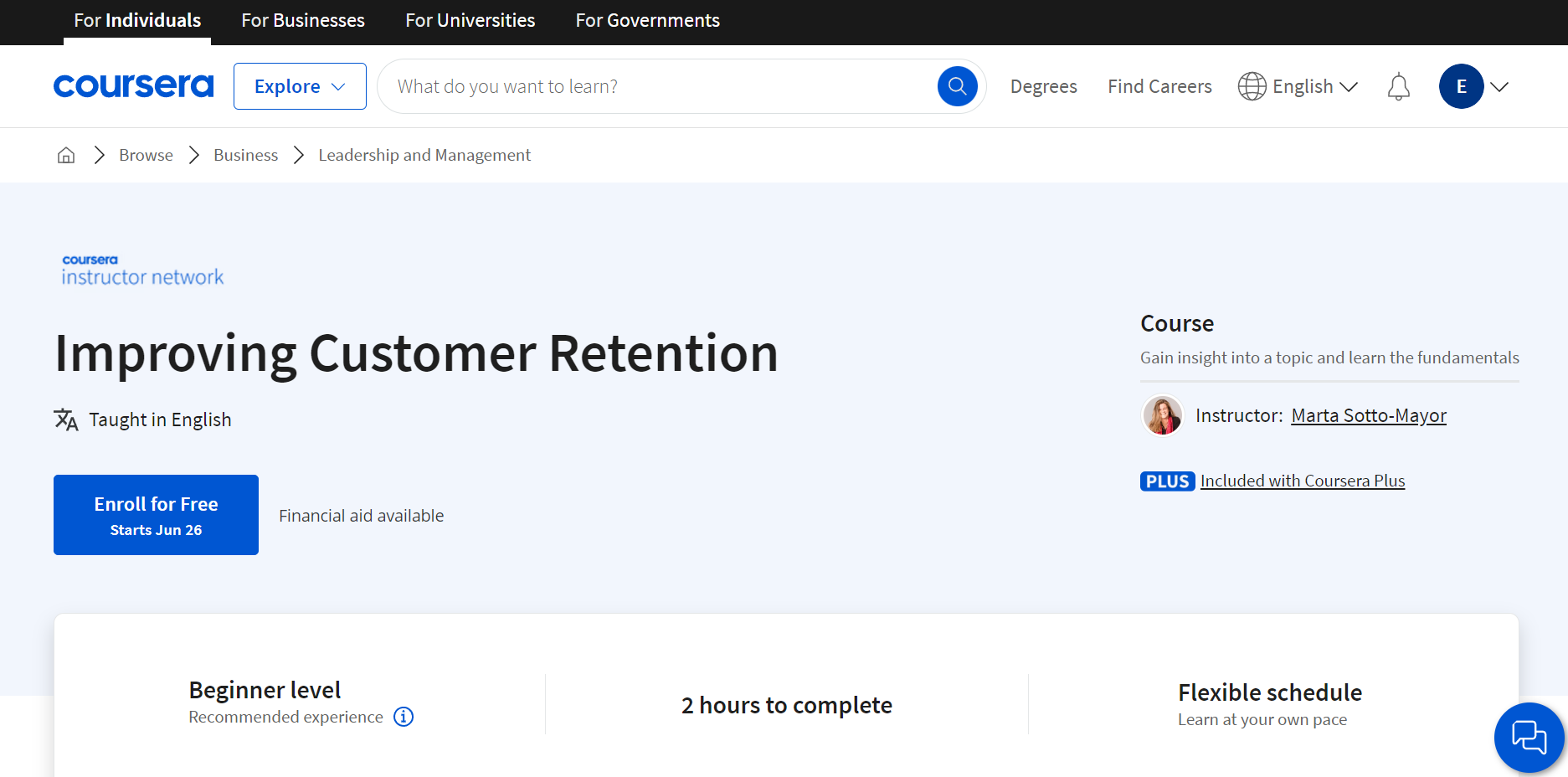Open the Marta Sotto-Mayor instructor link
1568x777 pixels.
coord(1368,415)
